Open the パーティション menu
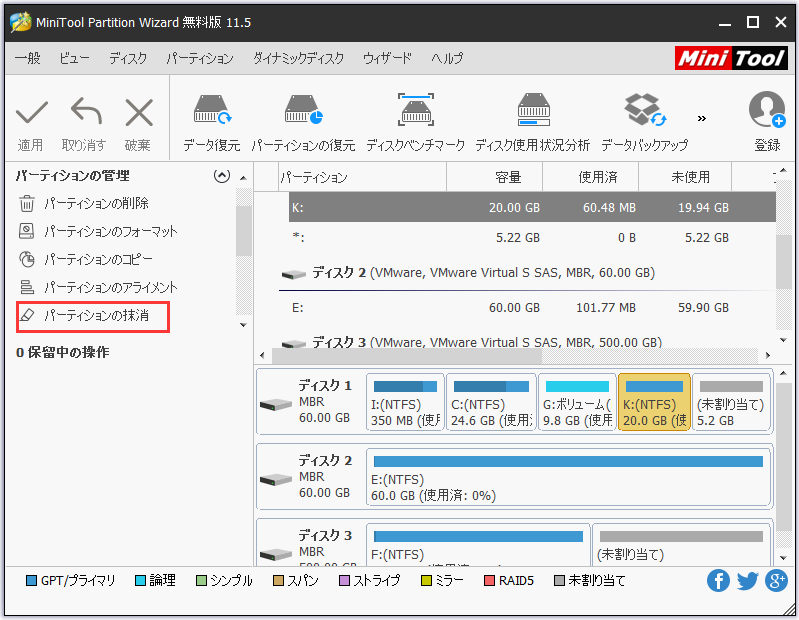 click(x=200, y=58)
